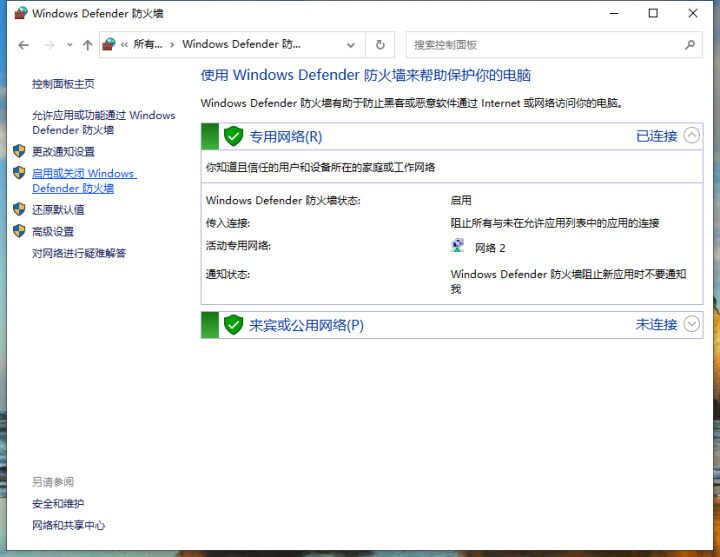Open 控制面板主页 link

click(x=63, y=84)
